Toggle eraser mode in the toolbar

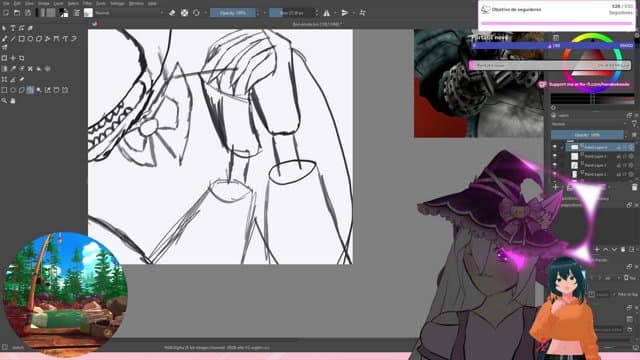point(172,13)
